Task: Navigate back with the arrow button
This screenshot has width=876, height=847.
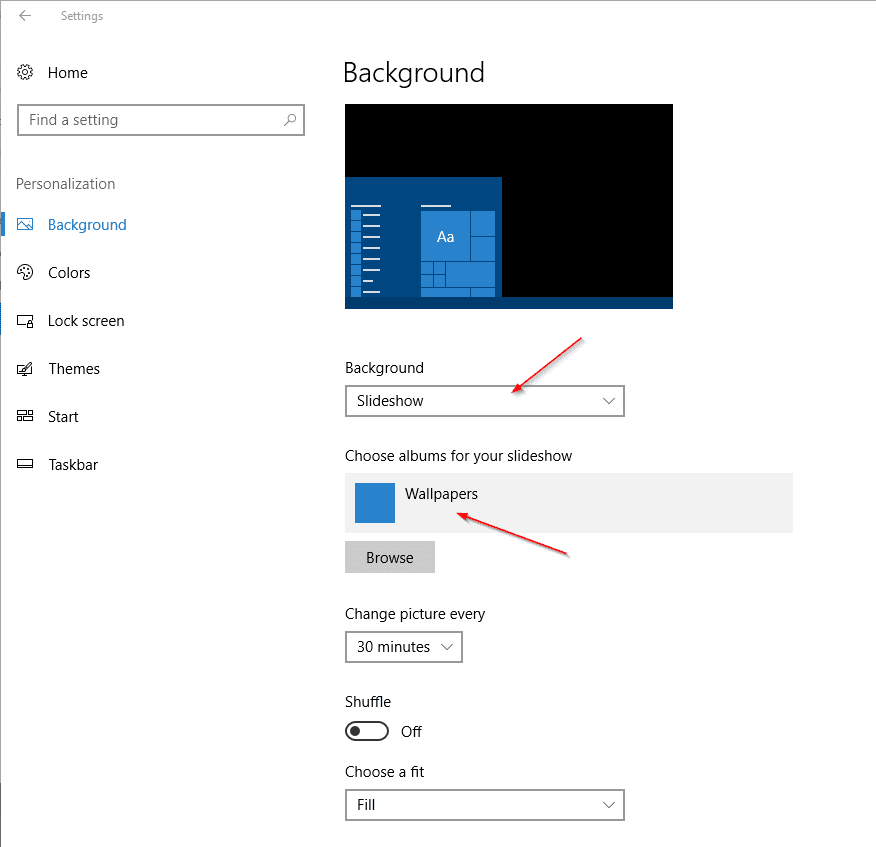Action: [x=24, y=15]
